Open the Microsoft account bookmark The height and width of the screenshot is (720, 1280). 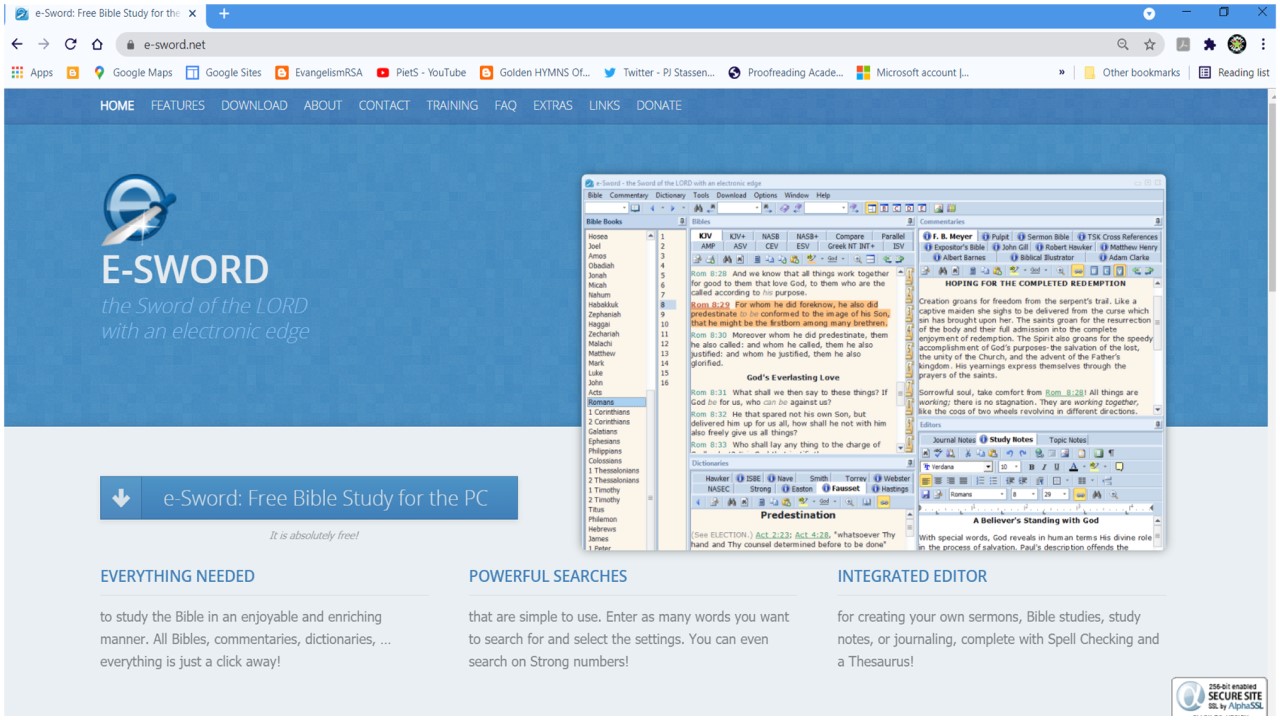tap(913, 72)
